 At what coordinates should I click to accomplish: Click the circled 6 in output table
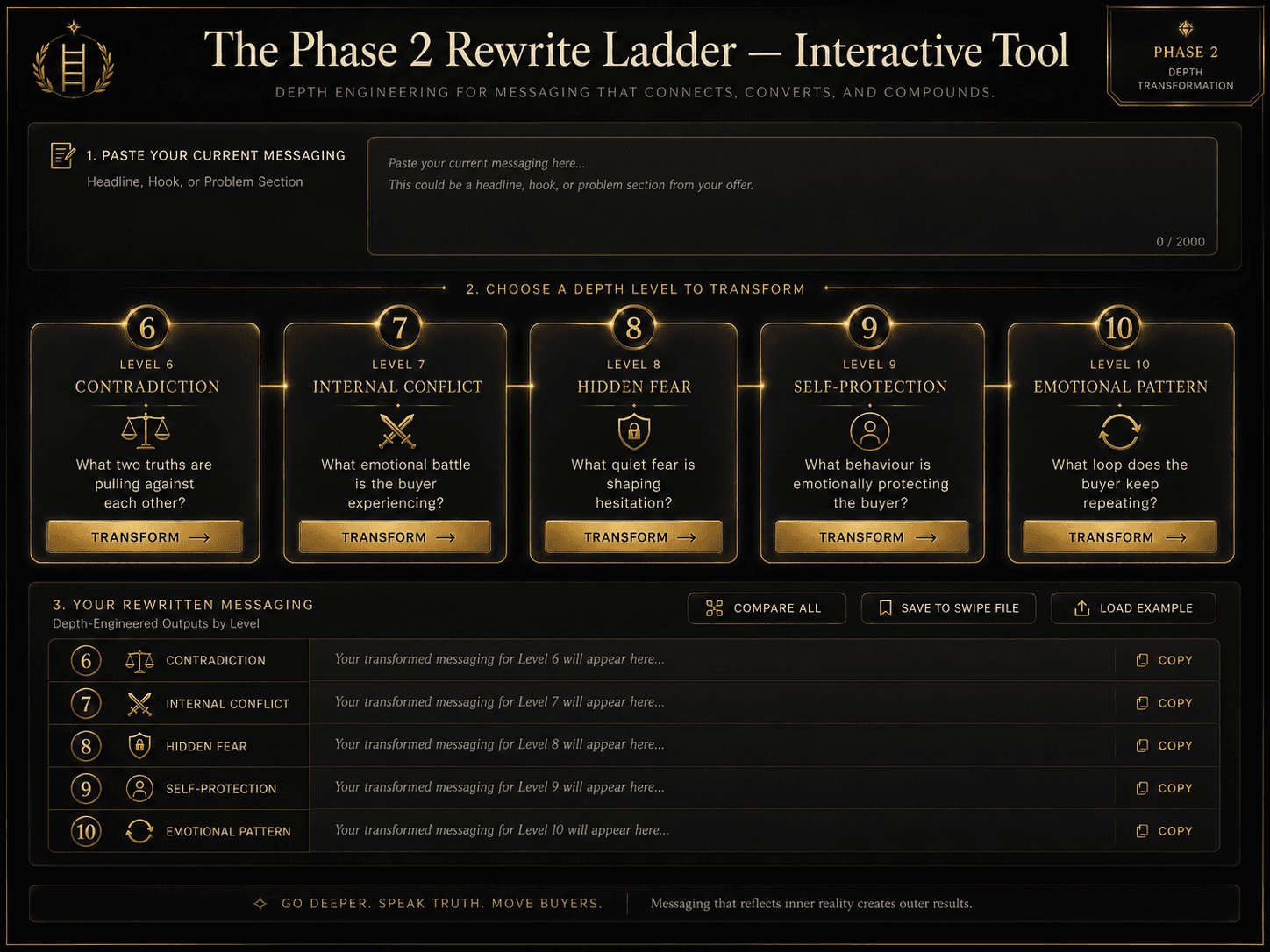click(86, 661)
